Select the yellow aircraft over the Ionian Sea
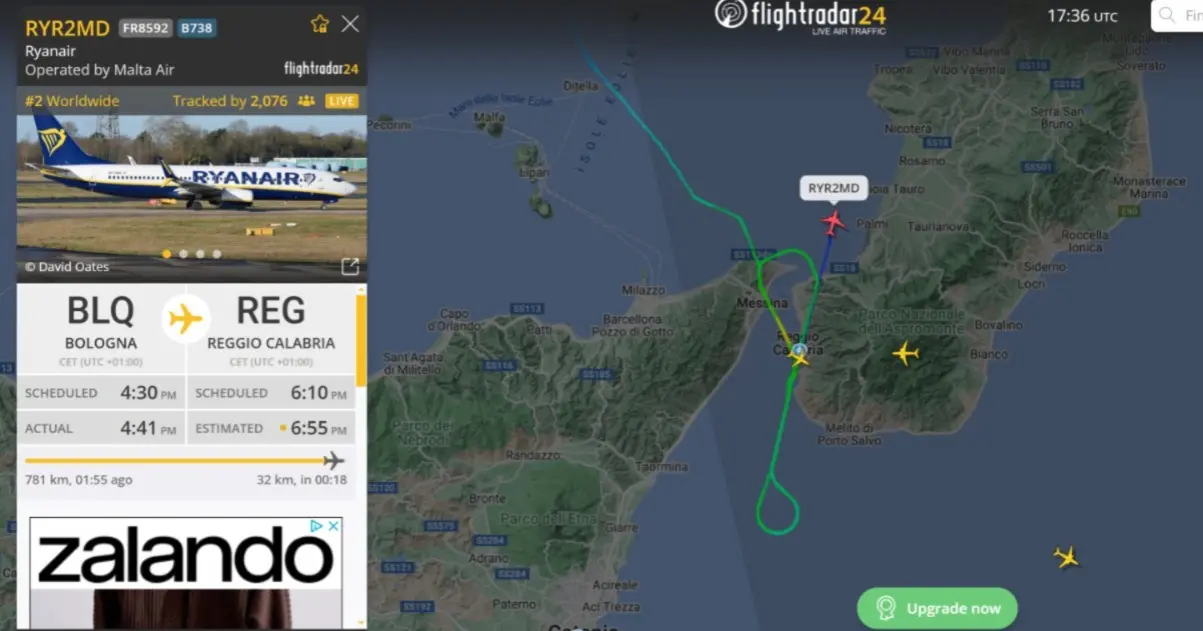The image size is (1203, 631). 1067,557
